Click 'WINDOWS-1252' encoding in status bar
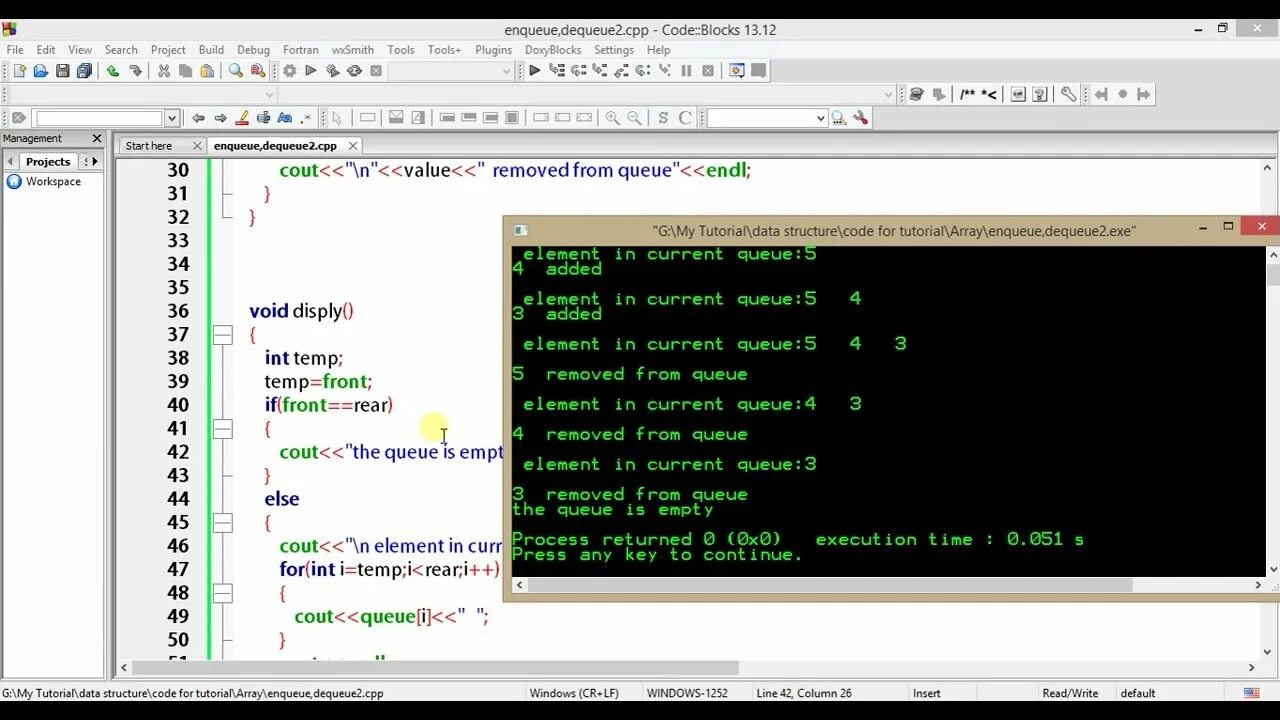 pos(687,693)
